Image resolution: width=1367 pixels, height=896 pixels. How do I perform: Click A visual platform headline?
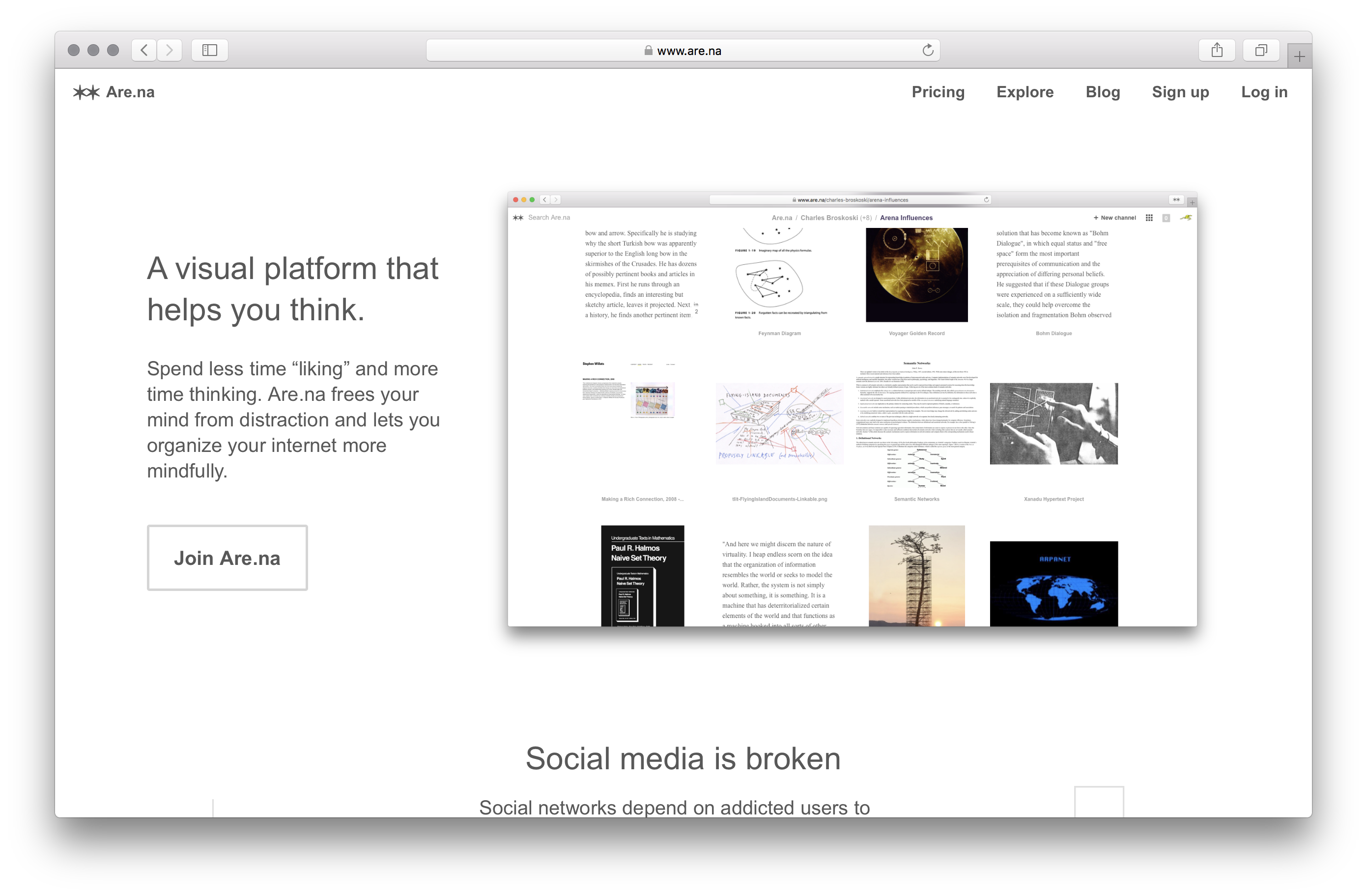pos(293,289)
